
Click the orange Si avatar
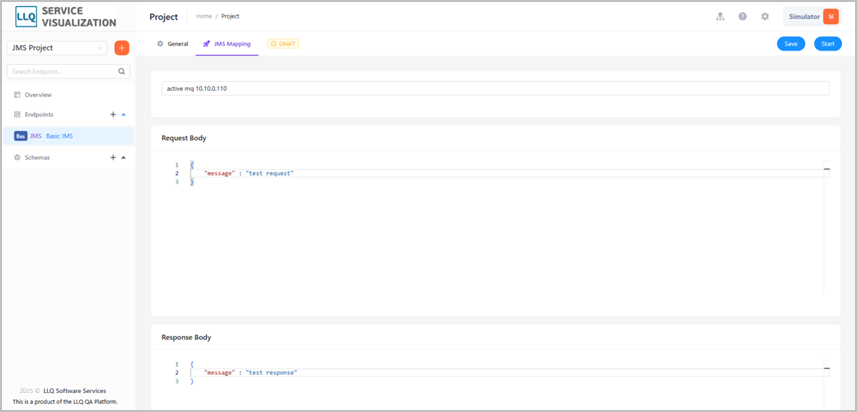click(831, 16)
